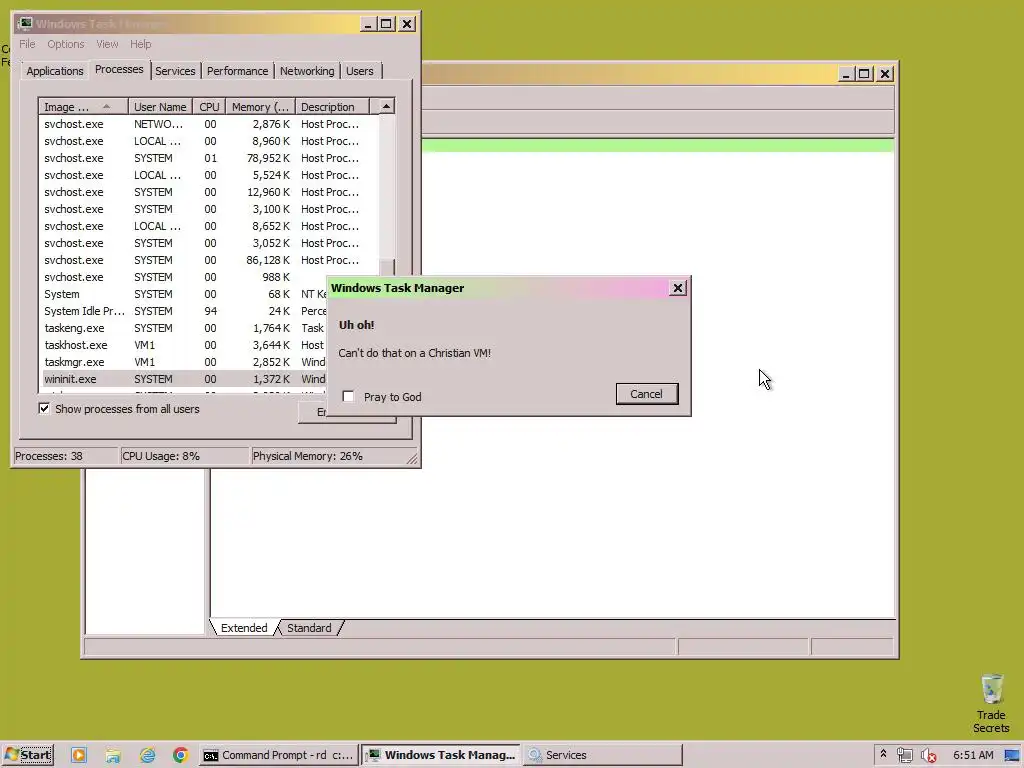Launch Internet Explorer from taskbar
The width and height of the screenshot is (1024, 768).
coord(148,755)
